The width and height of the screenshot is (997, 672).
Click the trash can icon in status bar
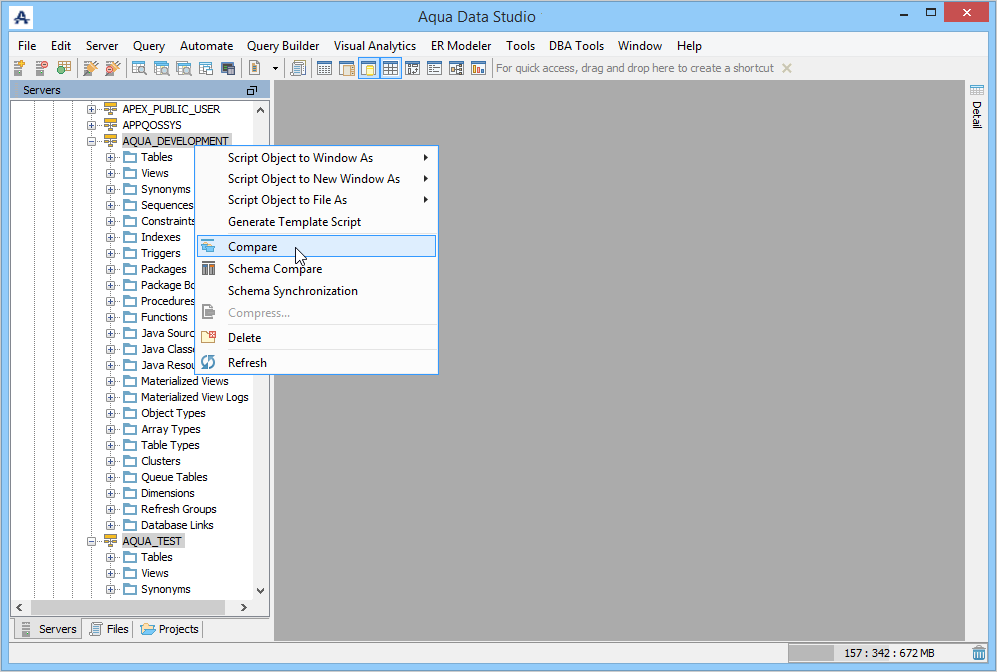tap(979, 653)
